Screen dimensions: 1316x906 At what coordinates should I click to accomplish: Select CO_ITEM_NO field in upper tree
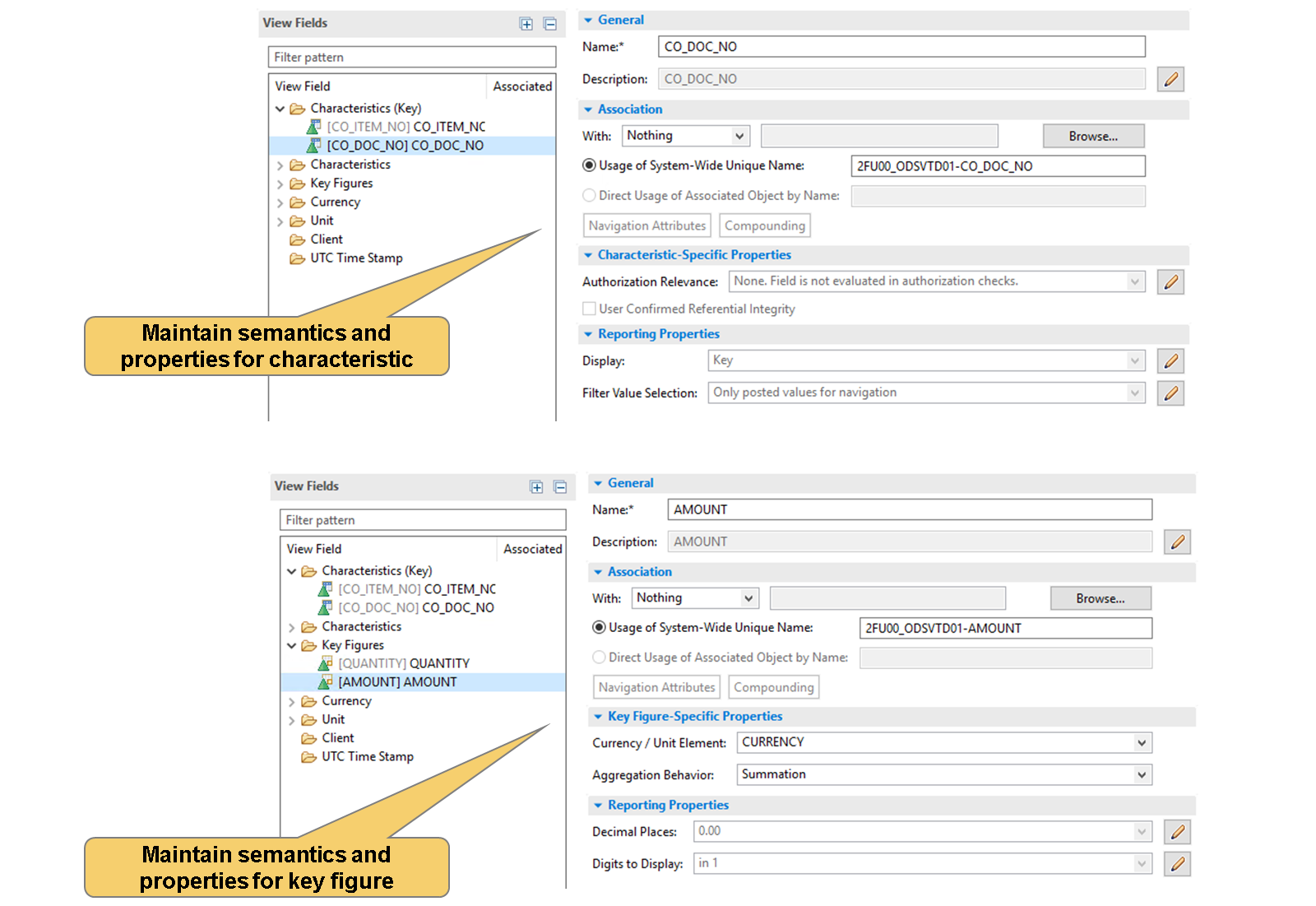coord(396,127)
